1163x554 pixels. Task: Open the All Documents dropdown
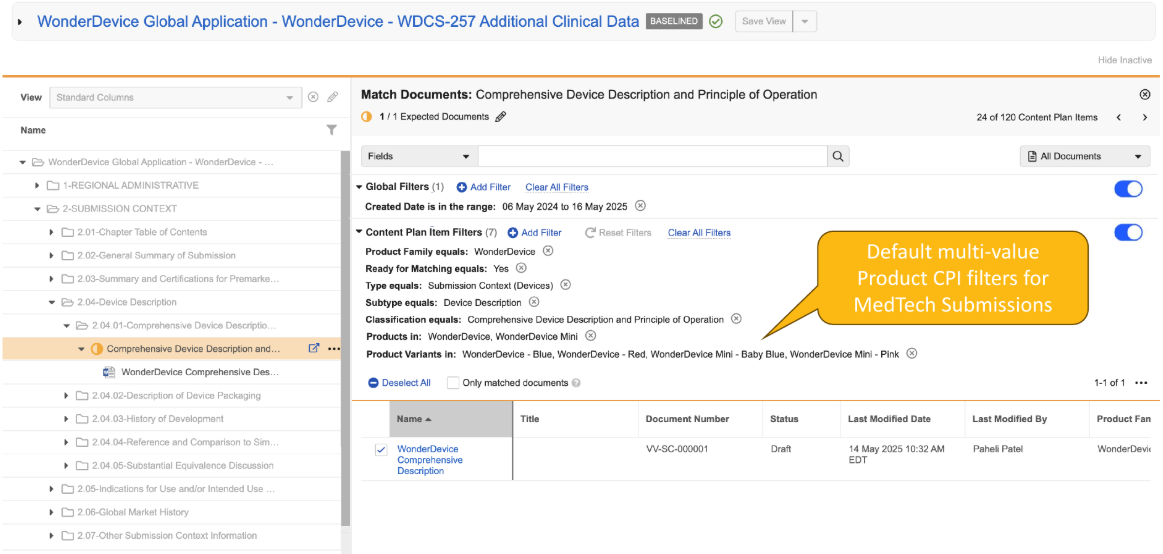coord(1085,156)
